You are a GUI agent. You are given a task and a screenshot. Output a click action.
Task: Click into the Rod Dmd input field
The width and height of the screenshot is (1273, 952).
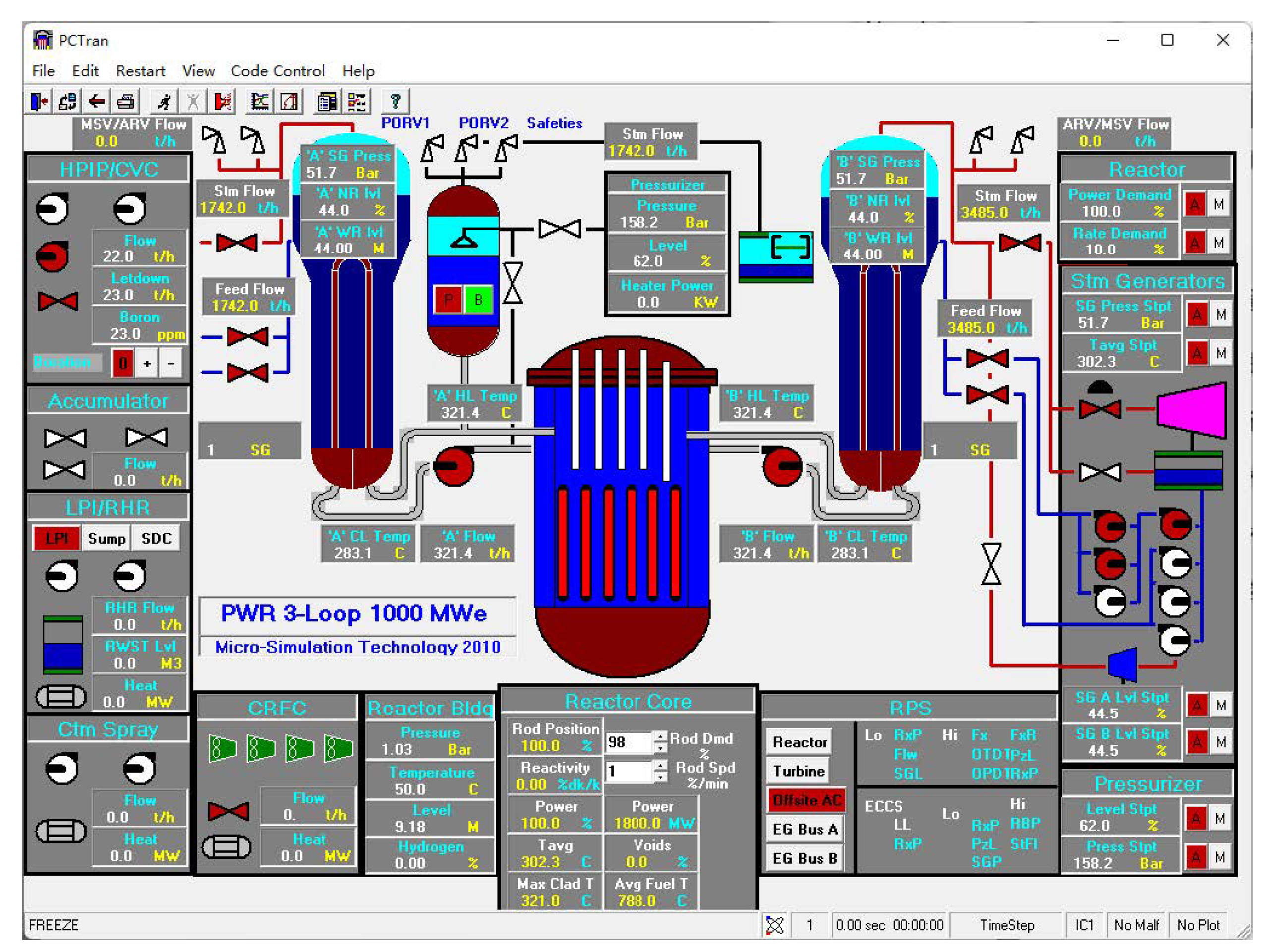(x=627, y=742)
